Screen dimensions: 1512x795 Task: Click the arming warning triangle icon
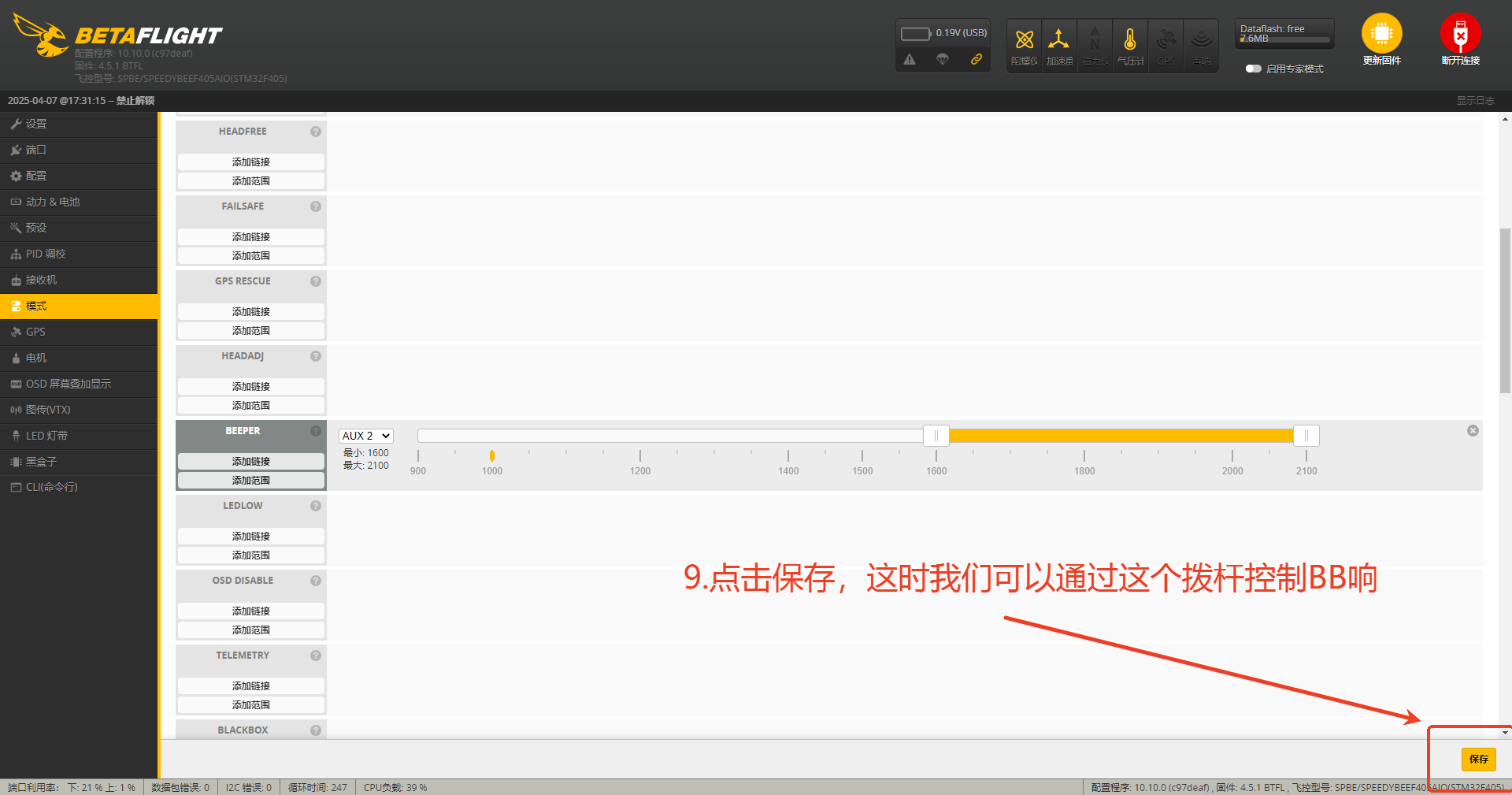click(x=910, y=59)
